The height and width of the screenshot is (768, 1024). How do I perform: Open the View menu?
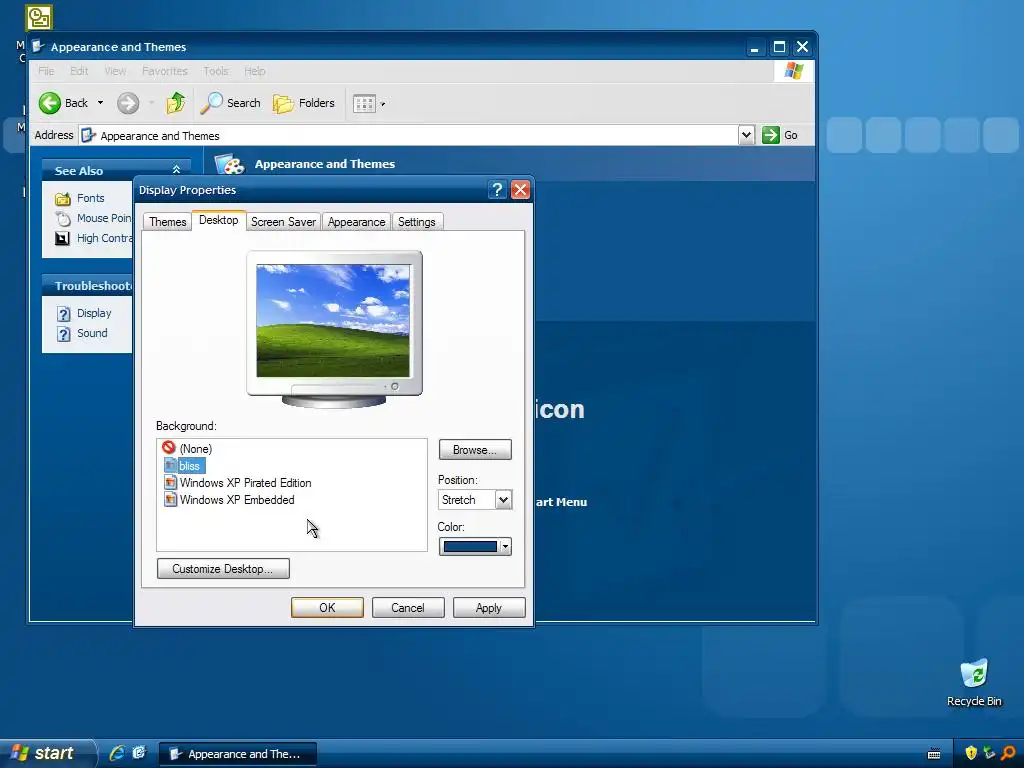pyautogui.click(x=115, y=71)
